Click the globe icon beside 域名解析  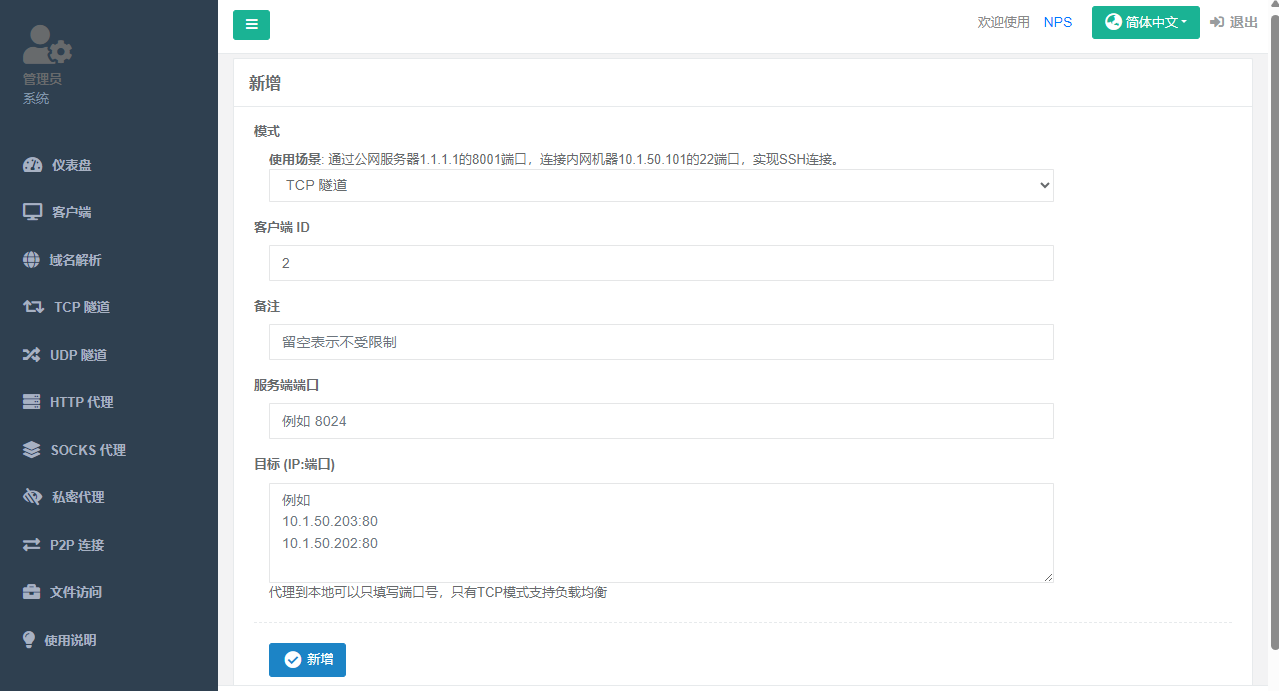pyautogui.click(x=31, y=260)
